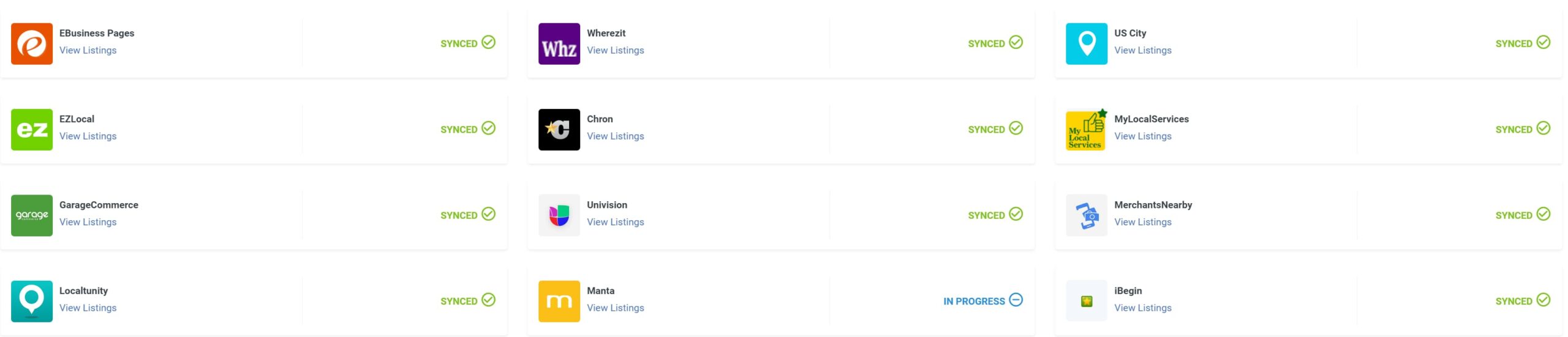Click the GarageCommerce green garage logo
1568x337 pixels.
coord(32,215)
